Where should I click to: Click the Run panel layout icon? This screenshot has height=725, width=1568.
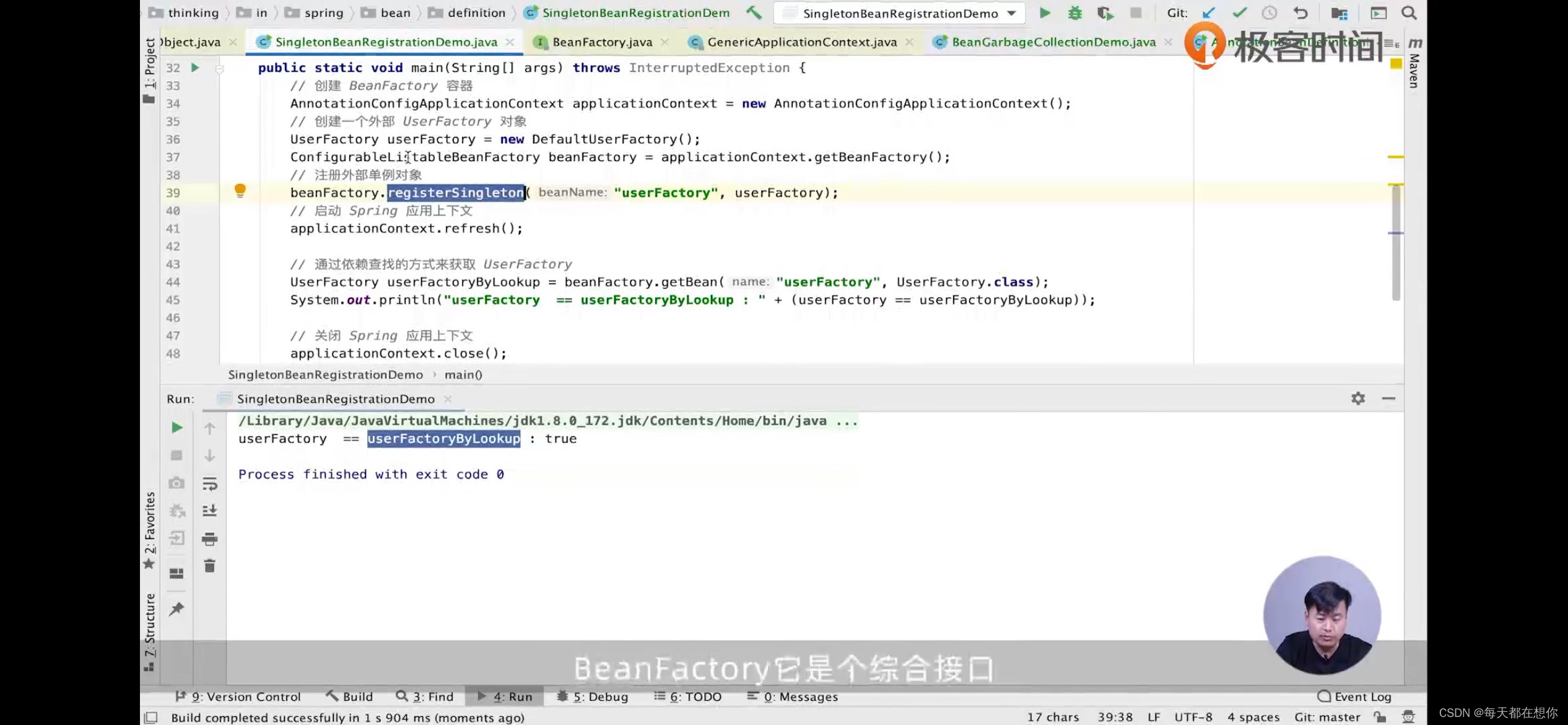click(176, 574)
